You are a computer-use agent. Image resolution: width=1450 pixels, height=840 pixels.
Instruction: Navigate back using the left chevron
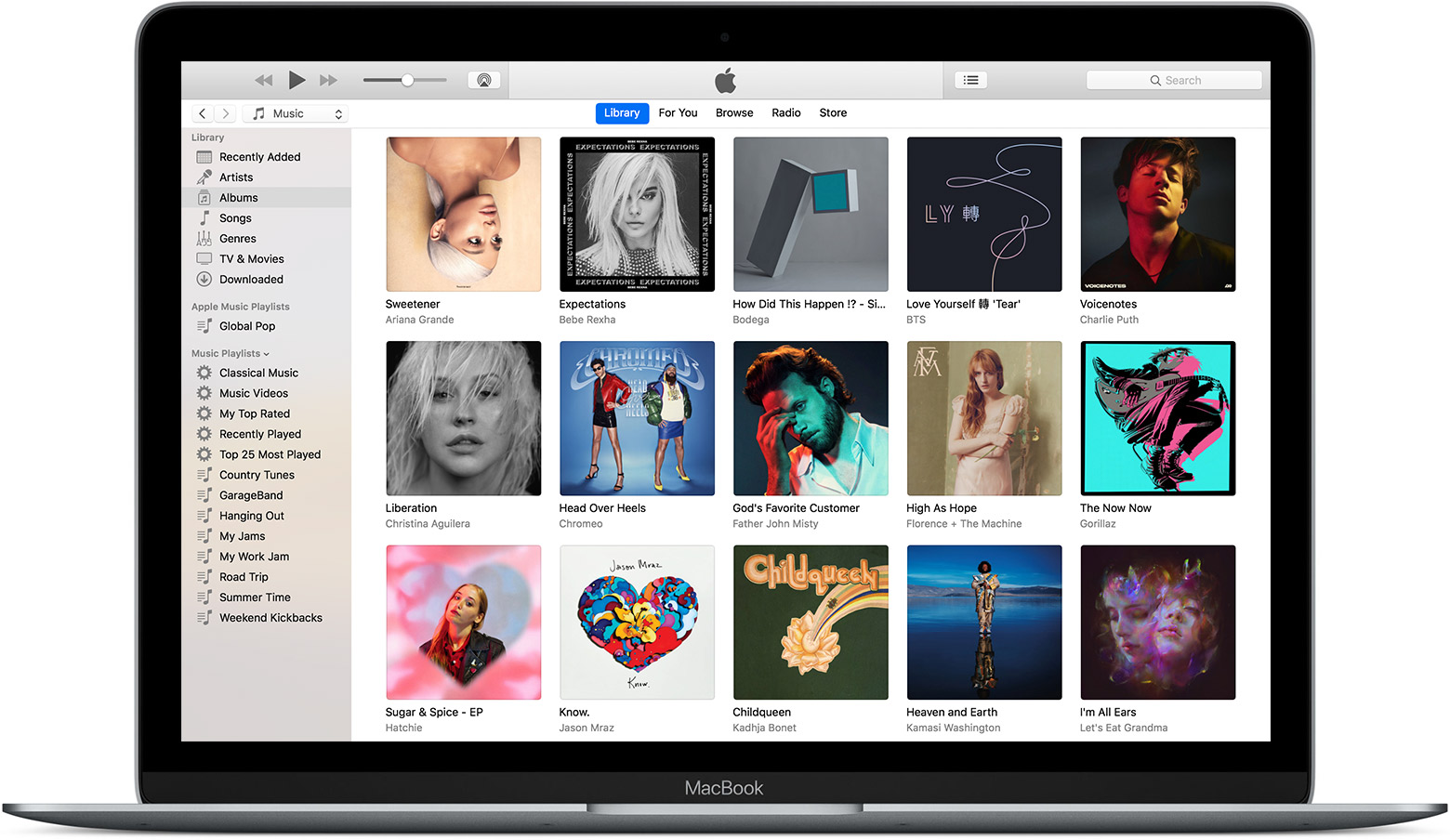click(x=202, y=112)
